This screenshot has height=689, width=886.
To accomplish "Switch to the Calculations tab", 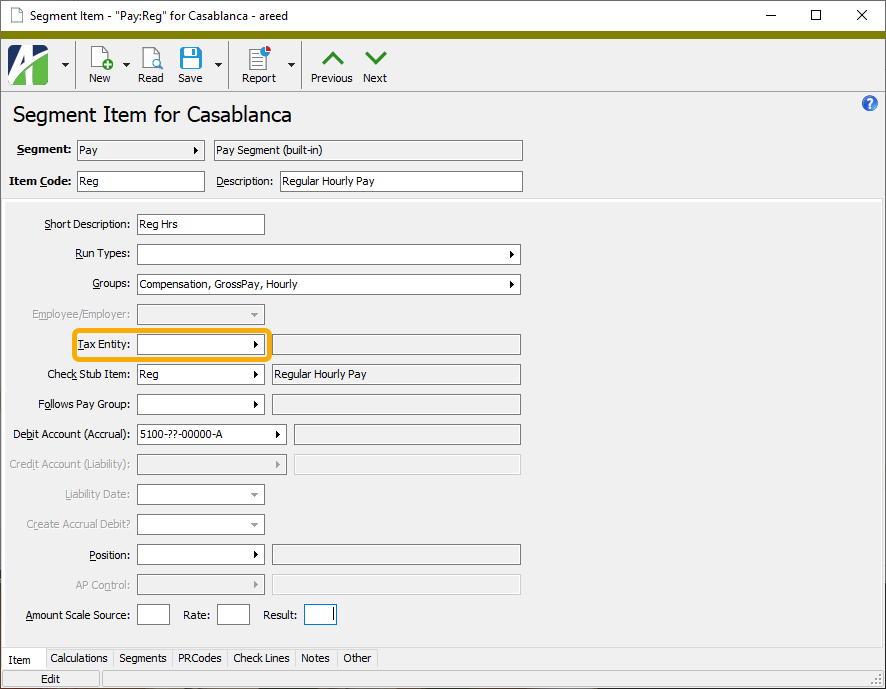I will 79,658.
